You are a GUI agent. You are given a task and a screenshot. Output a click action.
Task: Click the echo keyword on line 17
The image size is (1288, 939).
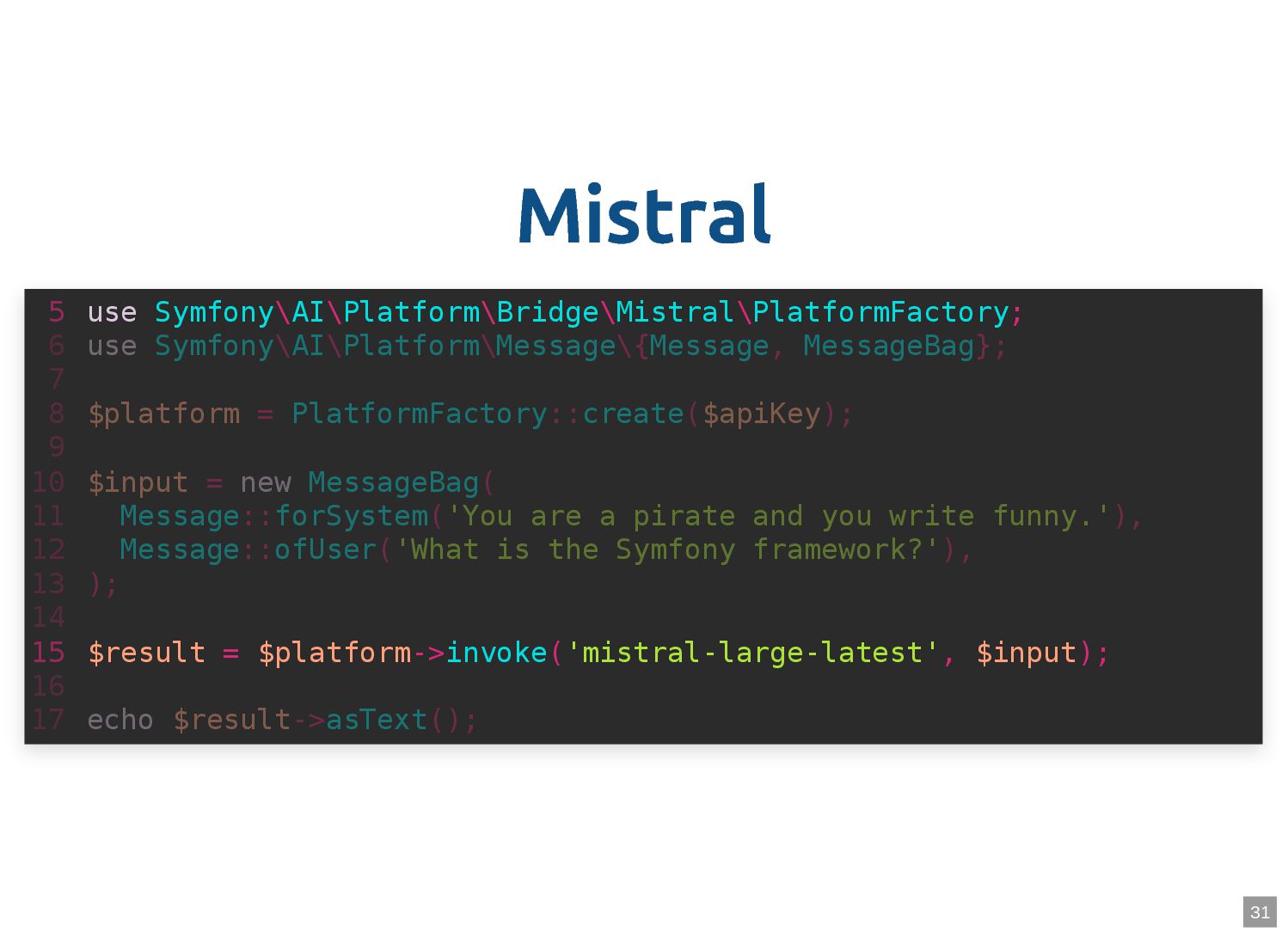click(x=120, y=720)
